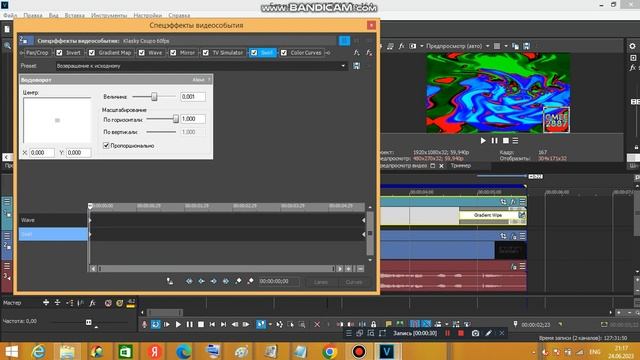Click the Величина amount slider
Viewport: 640px width, 360px height.
(x=154, y=97)
